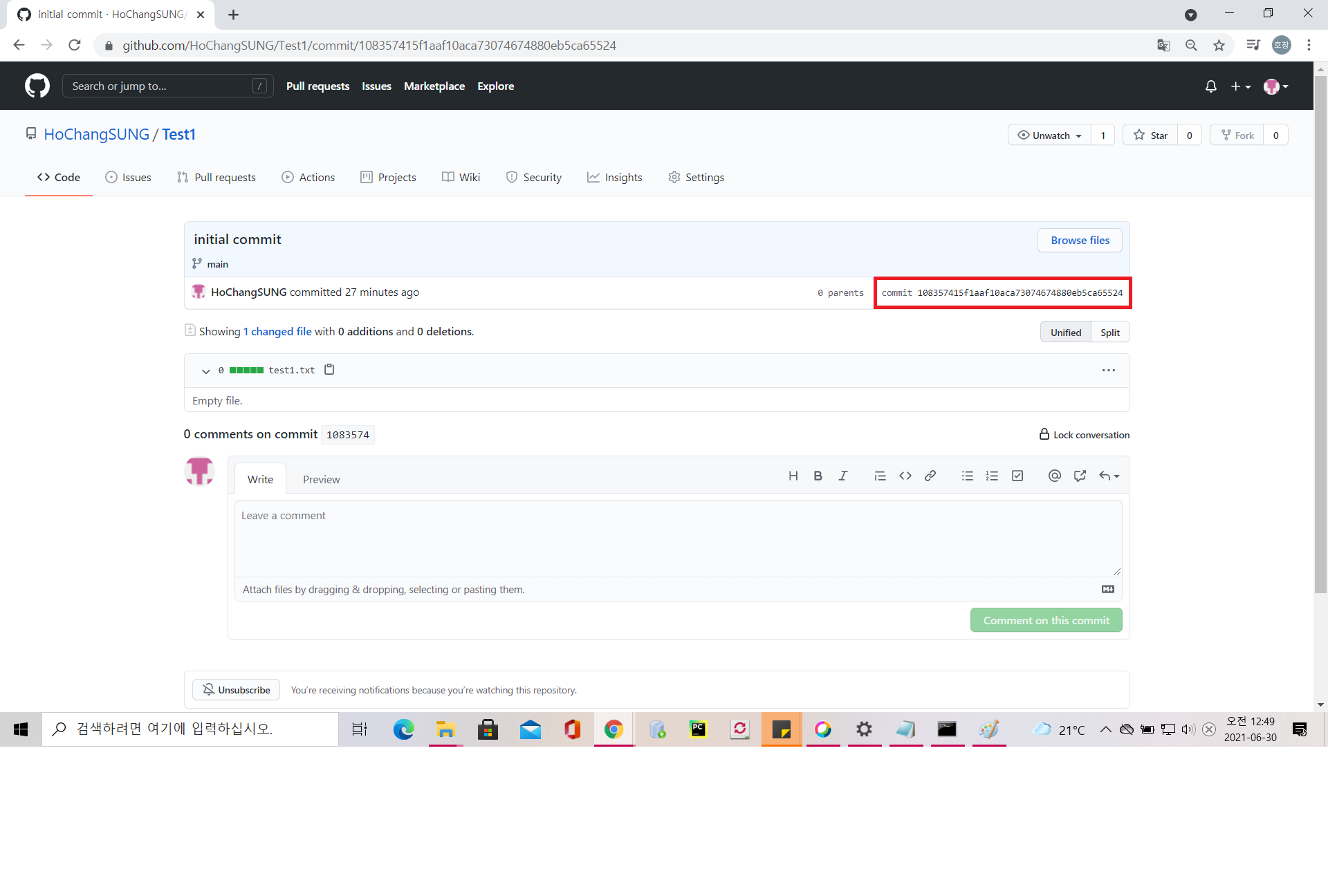This screenshot has height=896, width=1328.
Task: Open the Insights tab
Action: (614, 178)
